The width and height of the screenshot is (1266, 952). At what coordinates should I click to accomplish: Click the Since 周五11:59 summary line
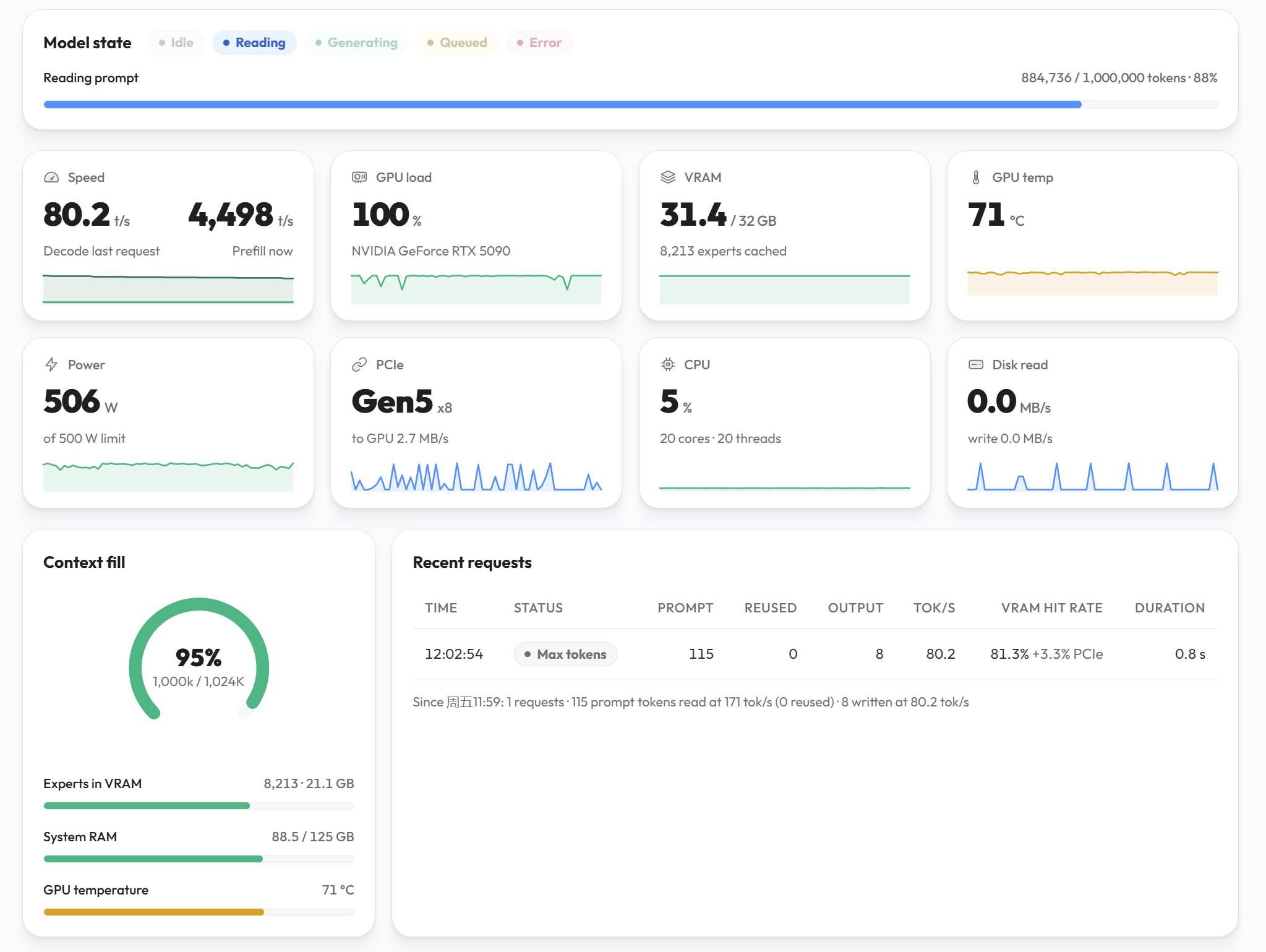[691, 702]
